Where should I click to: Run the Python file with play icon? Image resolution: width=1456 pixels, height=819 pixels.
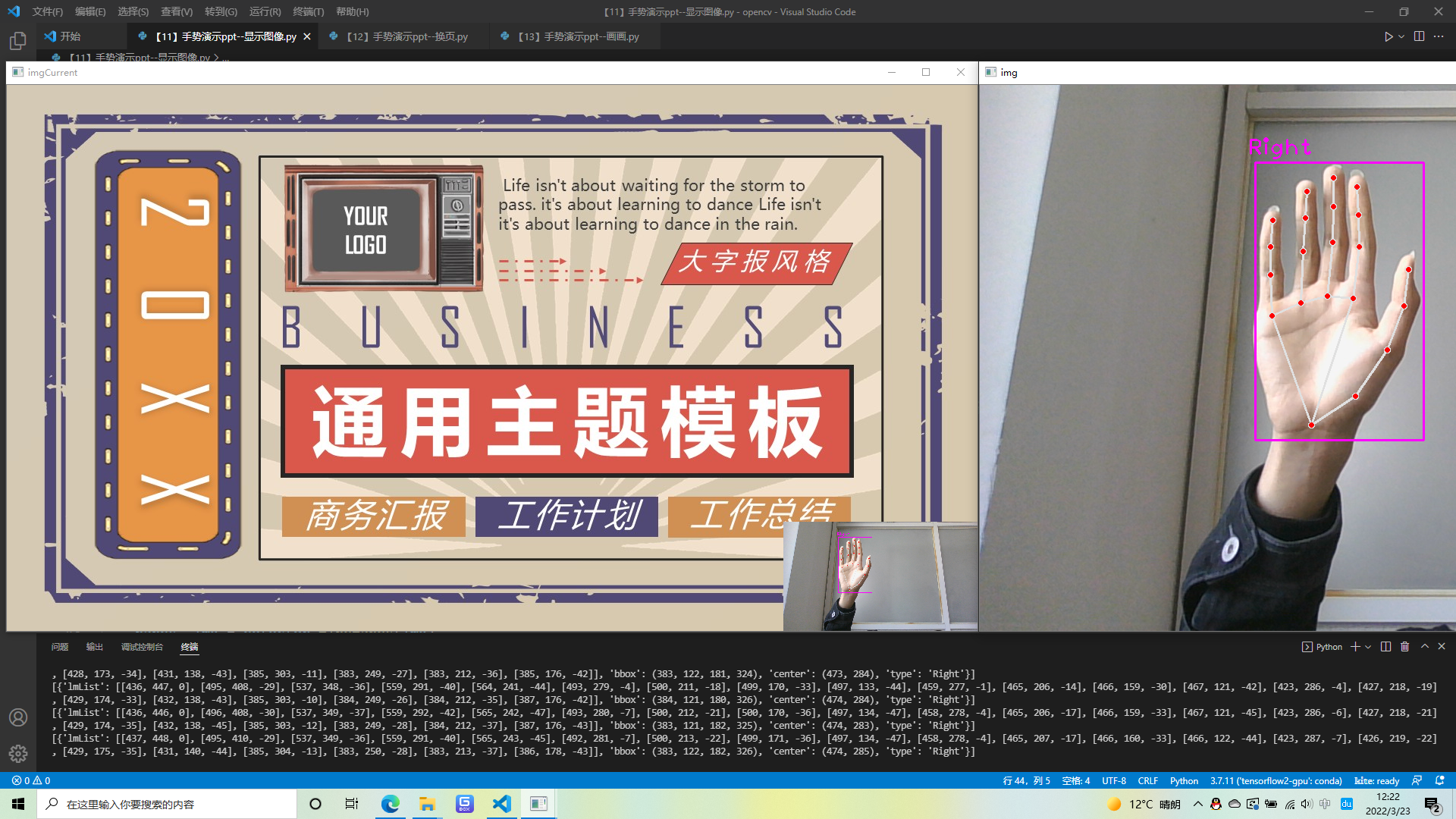1389,36
